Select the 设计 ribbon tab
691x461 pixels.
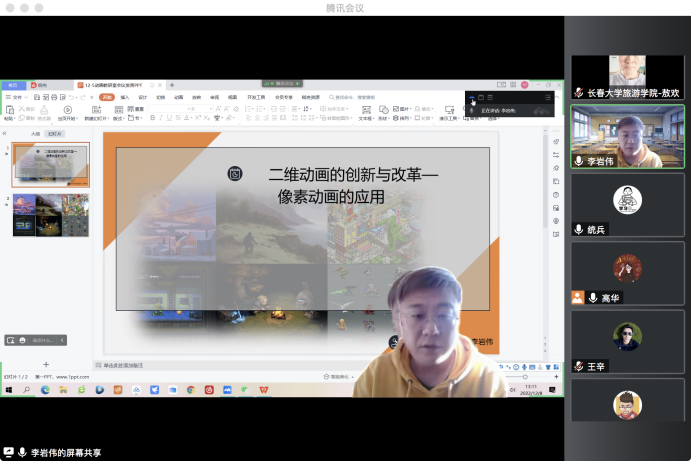pos(142,97)
